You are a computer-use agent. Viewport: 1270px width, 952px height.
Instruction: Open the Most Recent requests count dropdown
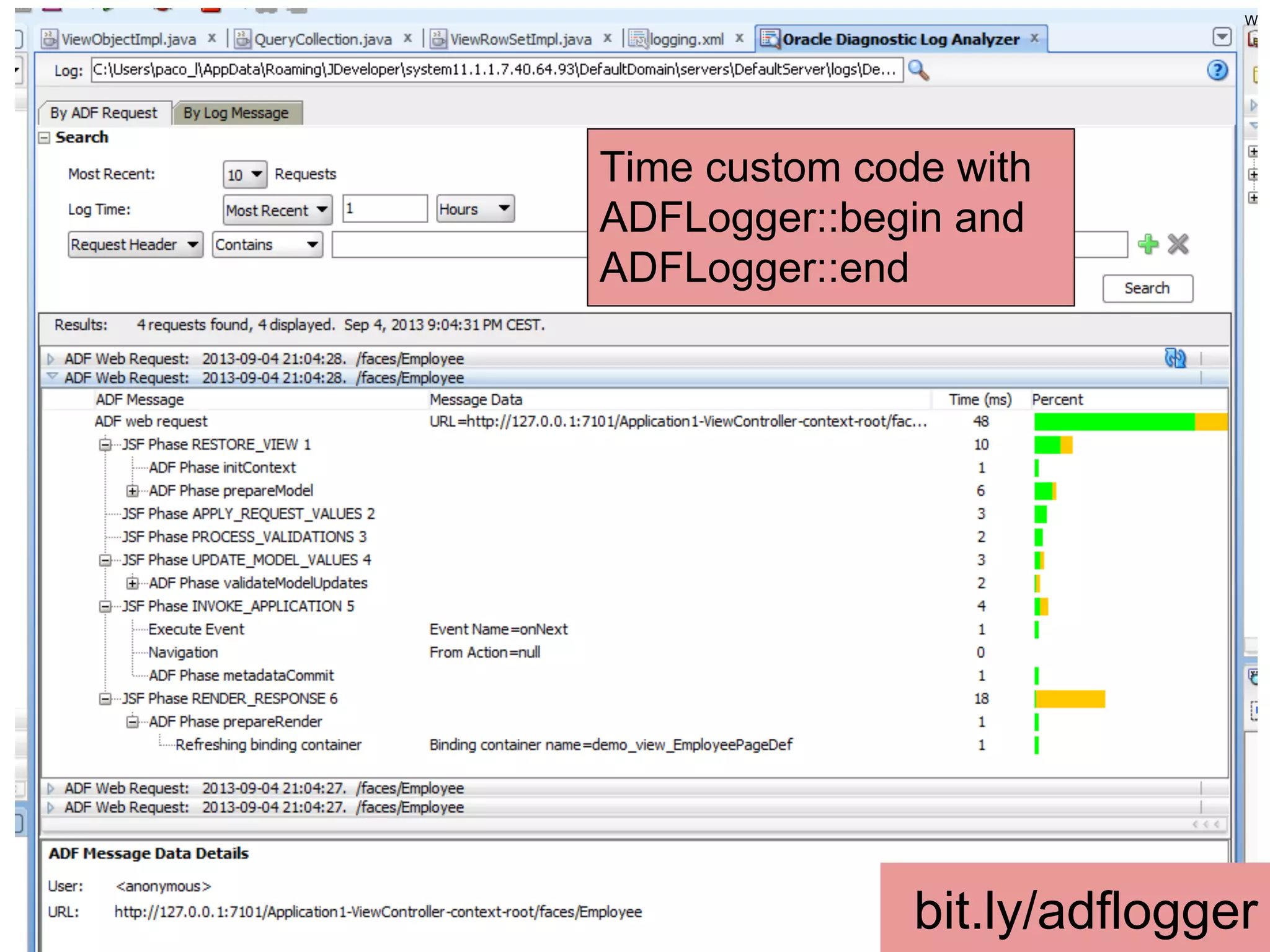tap(245, 175)
